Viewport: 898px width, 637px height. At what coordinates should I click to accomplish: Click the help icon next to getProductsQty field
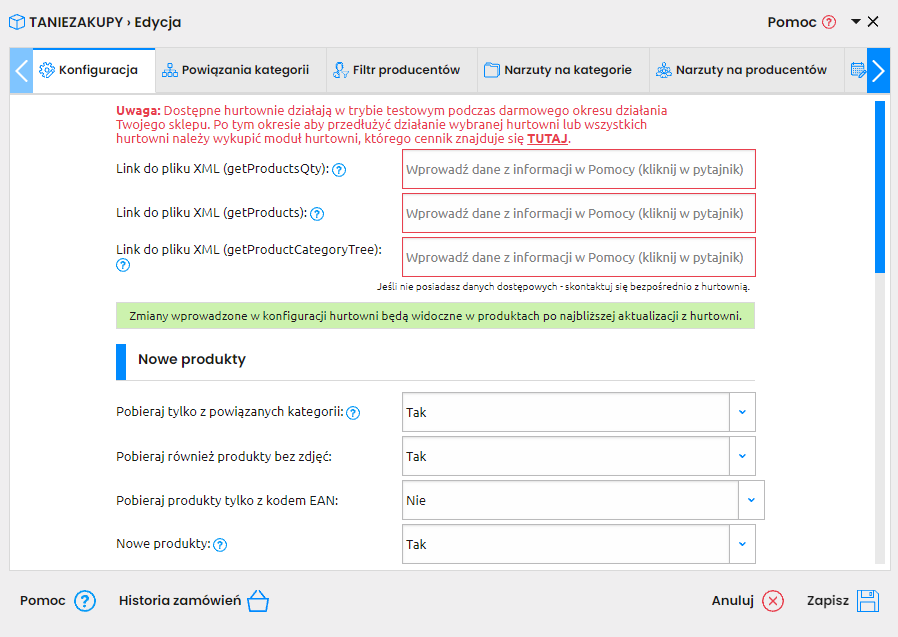click(339, 169)
